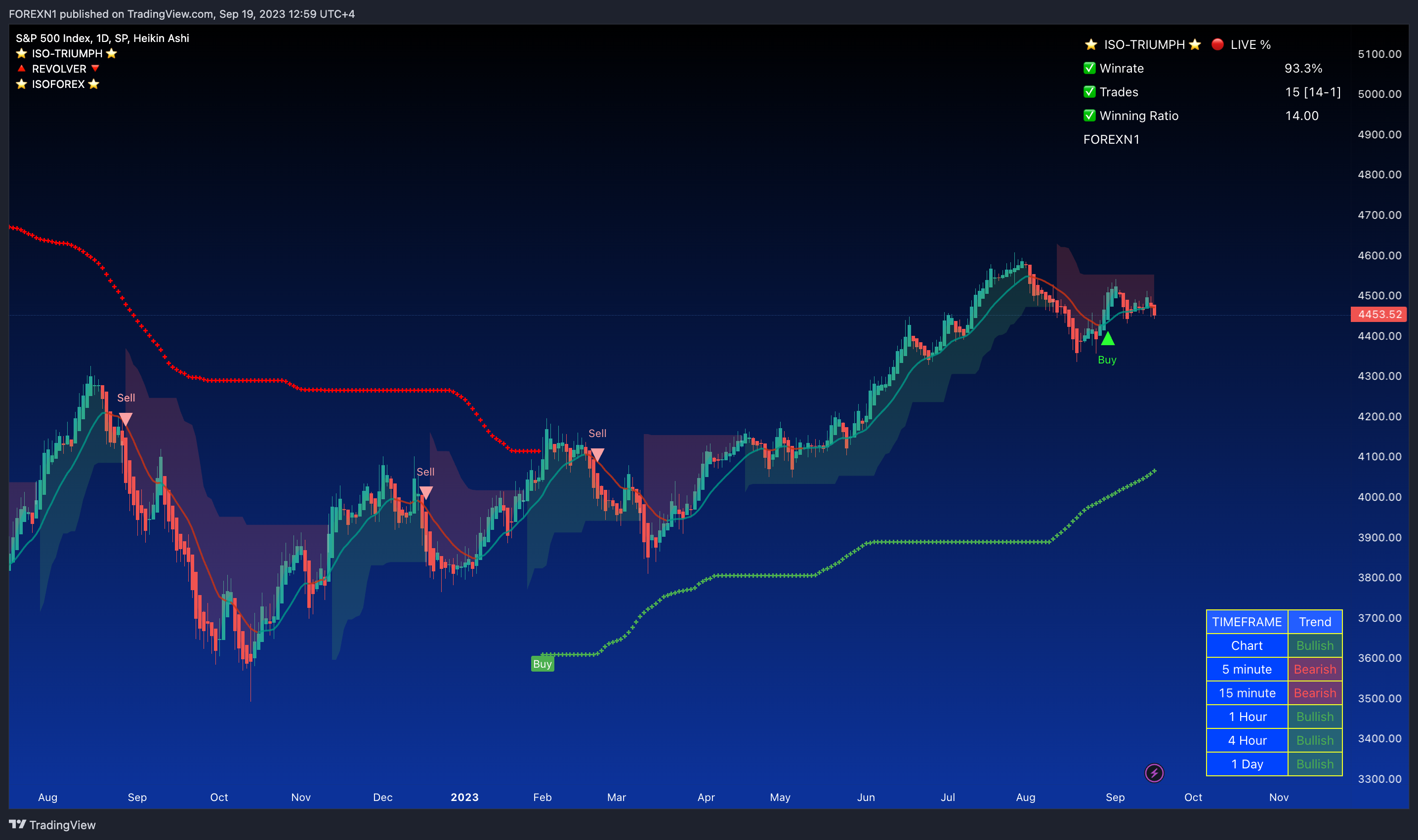Select the ISOFOREX indicator legend
Viewport: 1418px width, 840px height.
click(58, 84)
